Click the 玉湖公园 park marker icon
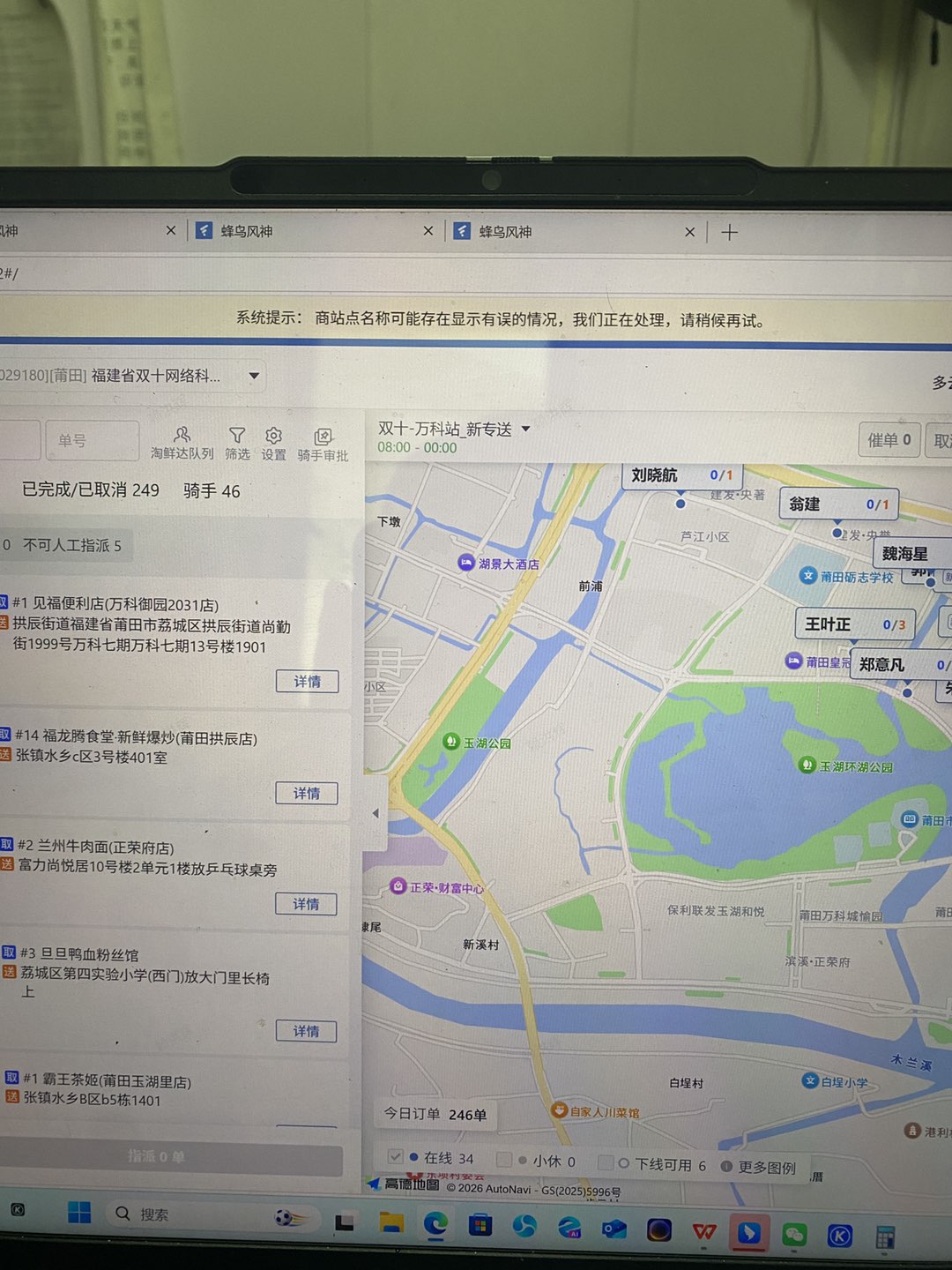The image size is (952, 1270). [x=450, y=742]
